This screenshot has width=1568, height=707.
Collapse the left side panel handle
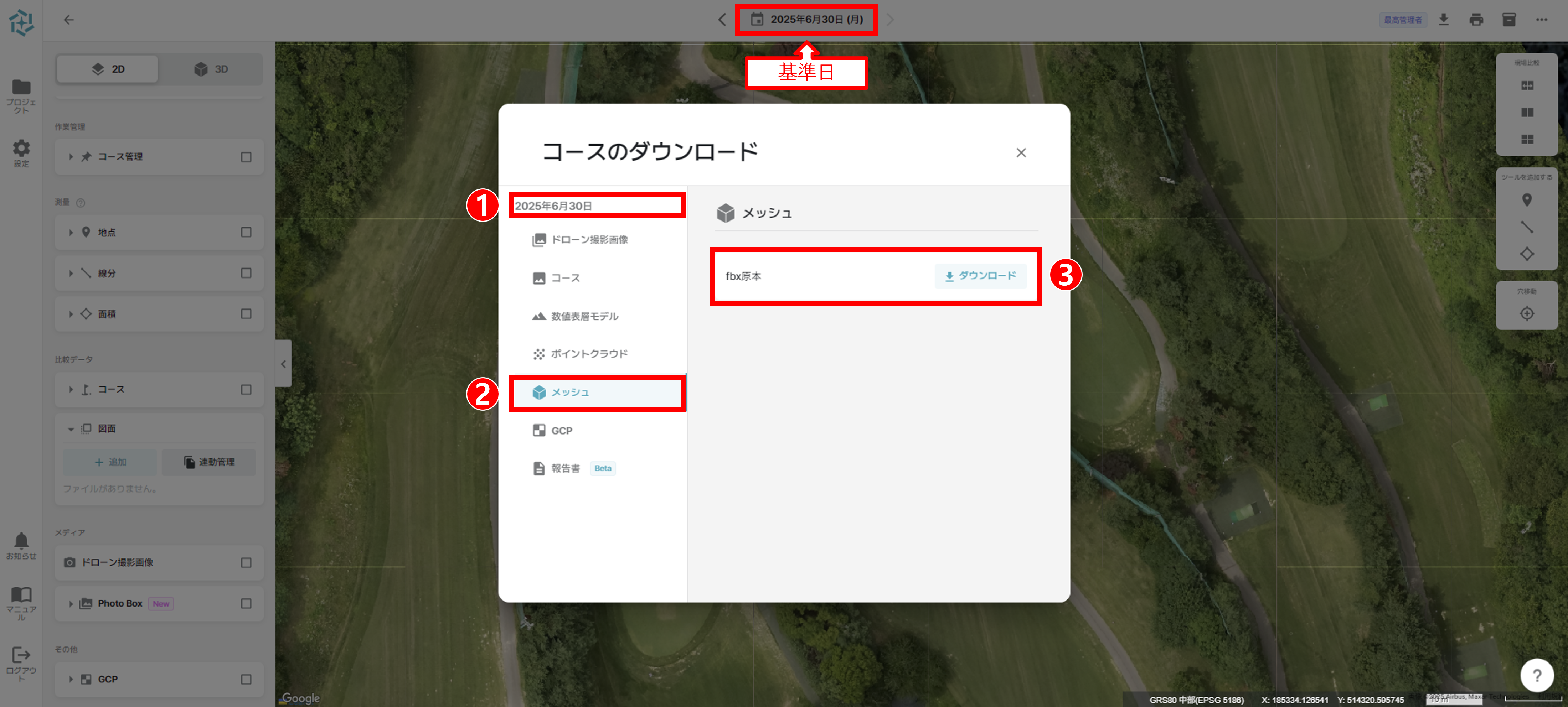(283, 364)
